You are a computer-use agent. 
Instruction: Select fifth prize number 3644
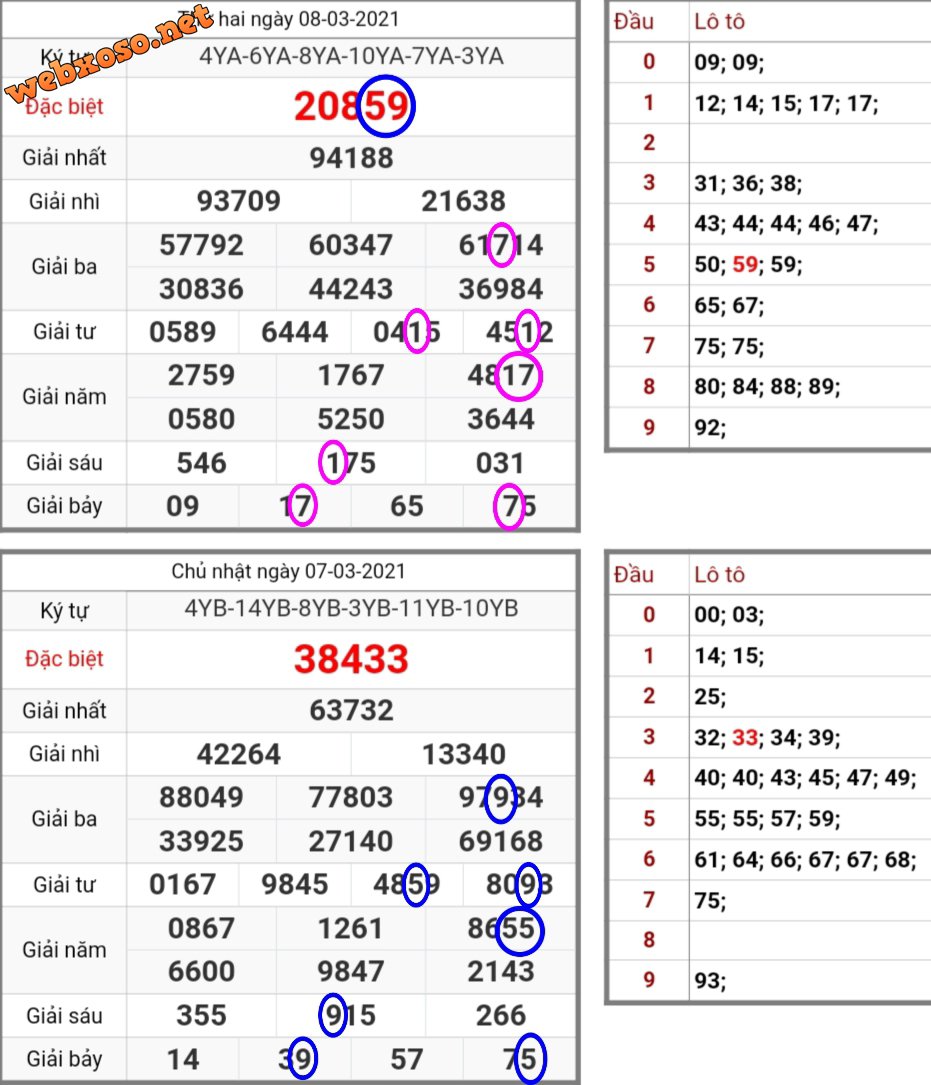(x=501, y=419)
